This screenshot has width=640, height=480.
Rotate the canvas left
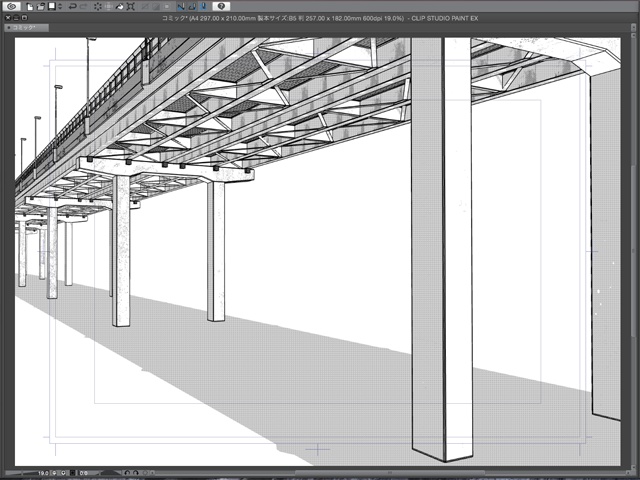pos(127,473)
